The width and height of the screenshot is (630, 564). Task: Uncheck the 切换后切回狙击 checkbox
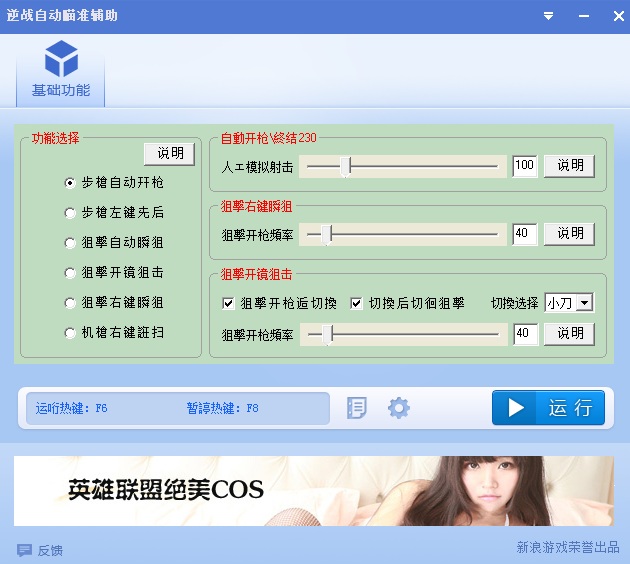click(x=357, y=303)
